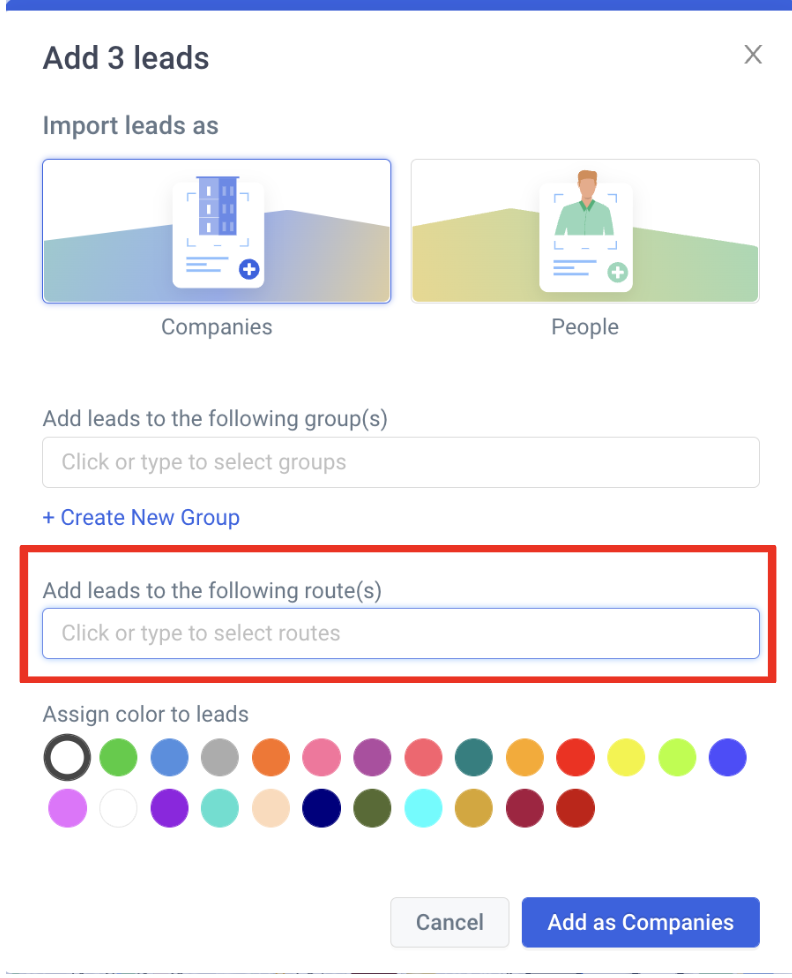Close the Add 3 leads dialog

(x=753, y=55)
